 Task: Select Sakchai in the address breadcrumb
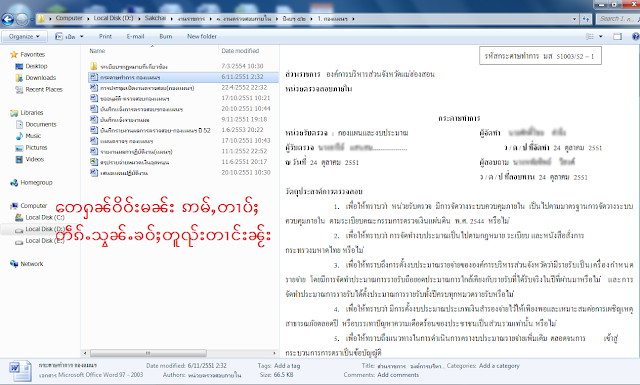click(155, 18)
